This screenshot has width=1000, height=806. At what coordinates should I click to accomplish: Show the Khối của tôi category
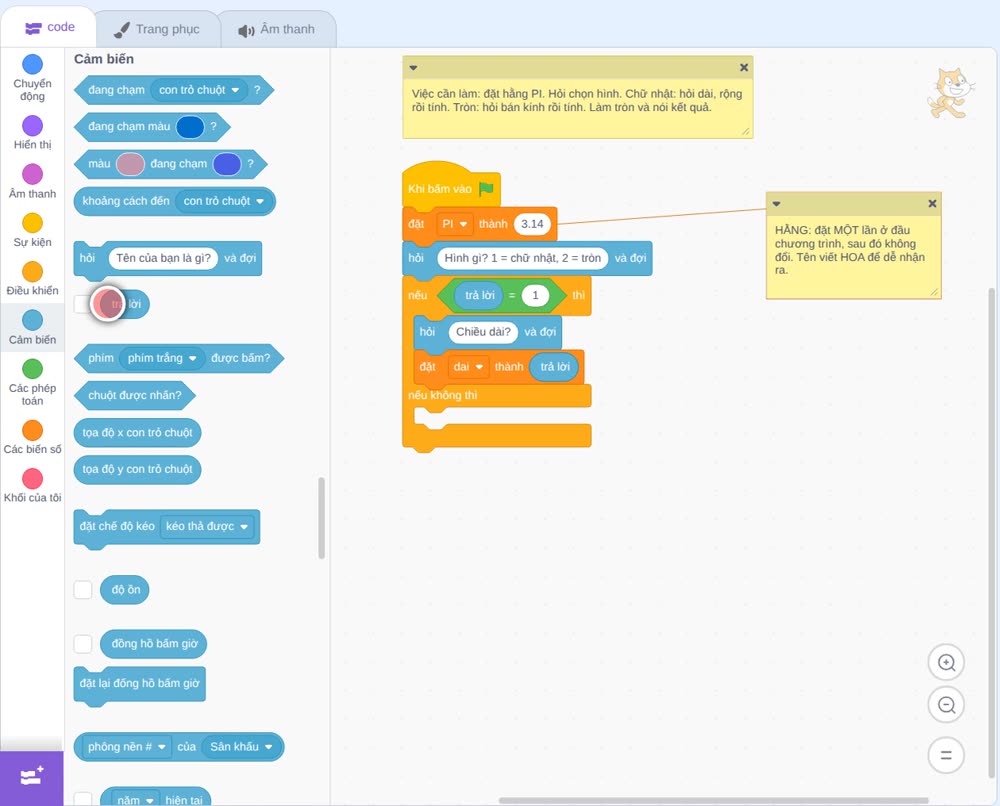pyautogui.click(x=33, y=485)
